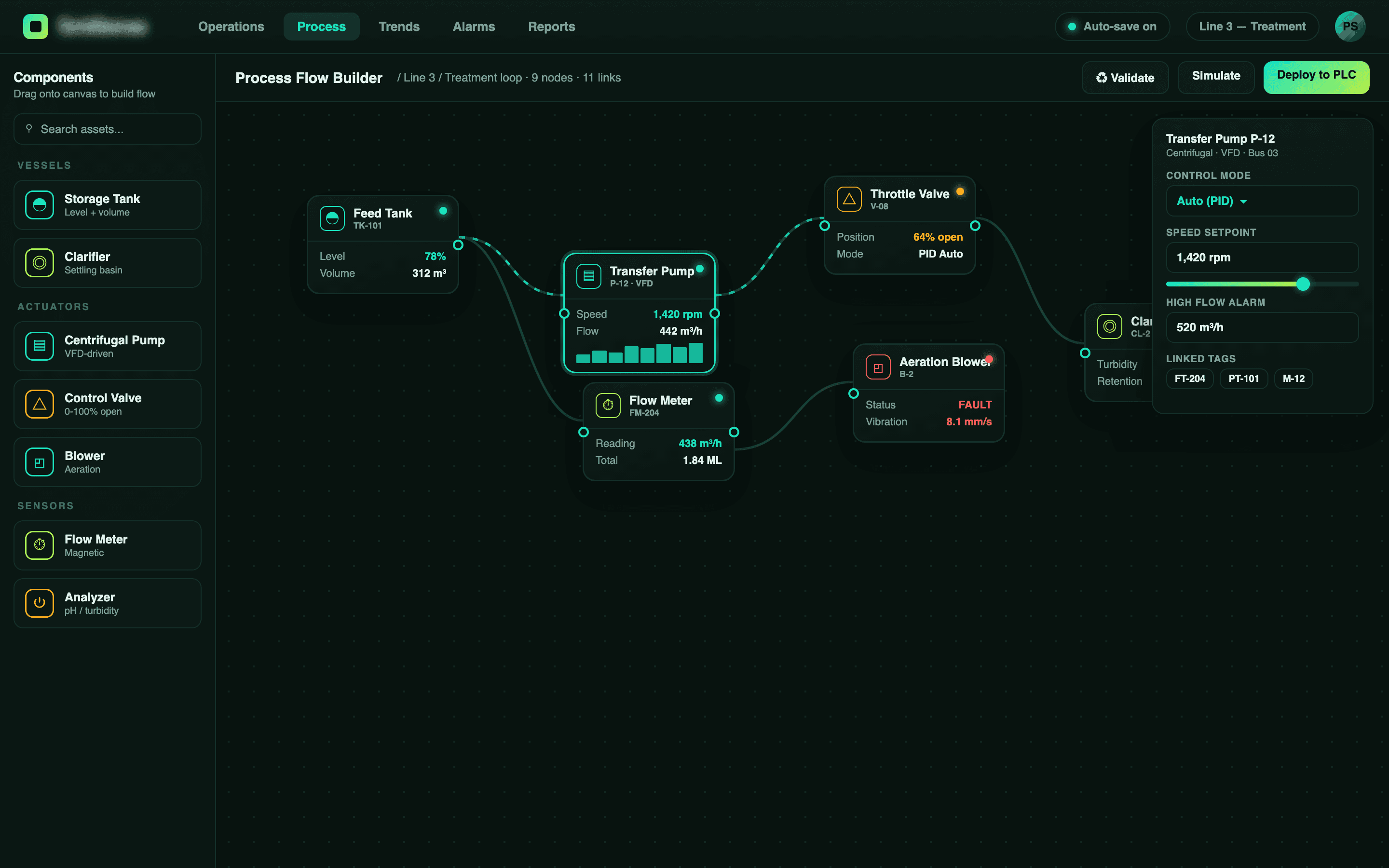
Task: Click the M-12 linked tag
Action: tap(1293, 379)
